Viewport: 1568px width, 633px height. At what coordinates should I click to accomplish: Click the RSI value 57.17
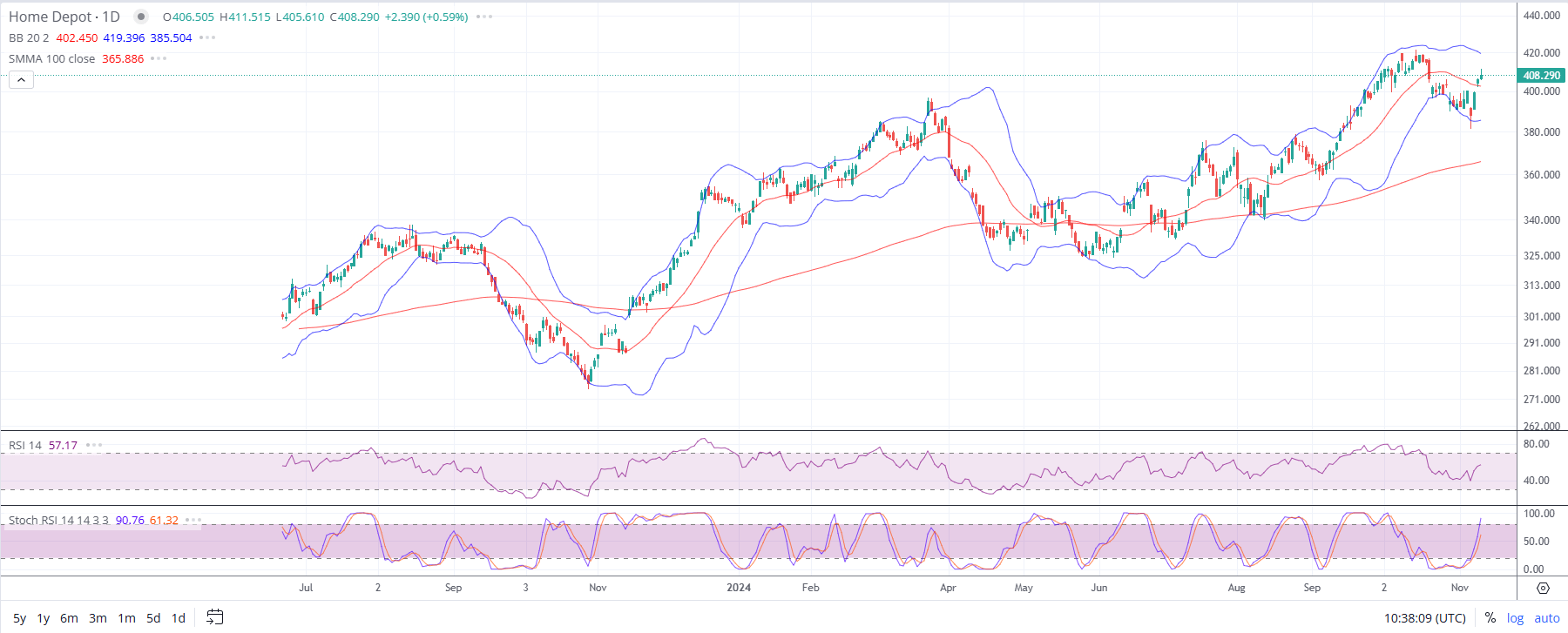pos(63,445)
